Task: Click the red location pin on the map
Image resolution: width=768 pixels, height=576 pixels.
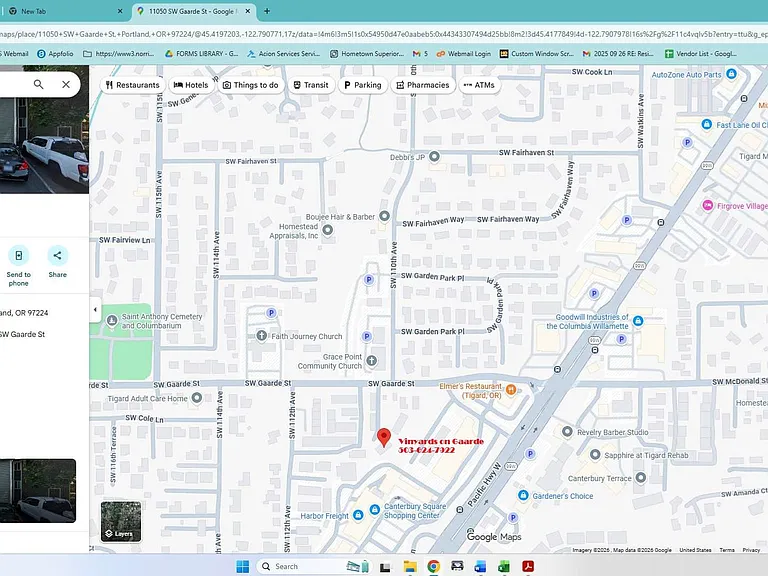Action: [x=384, y=436]
